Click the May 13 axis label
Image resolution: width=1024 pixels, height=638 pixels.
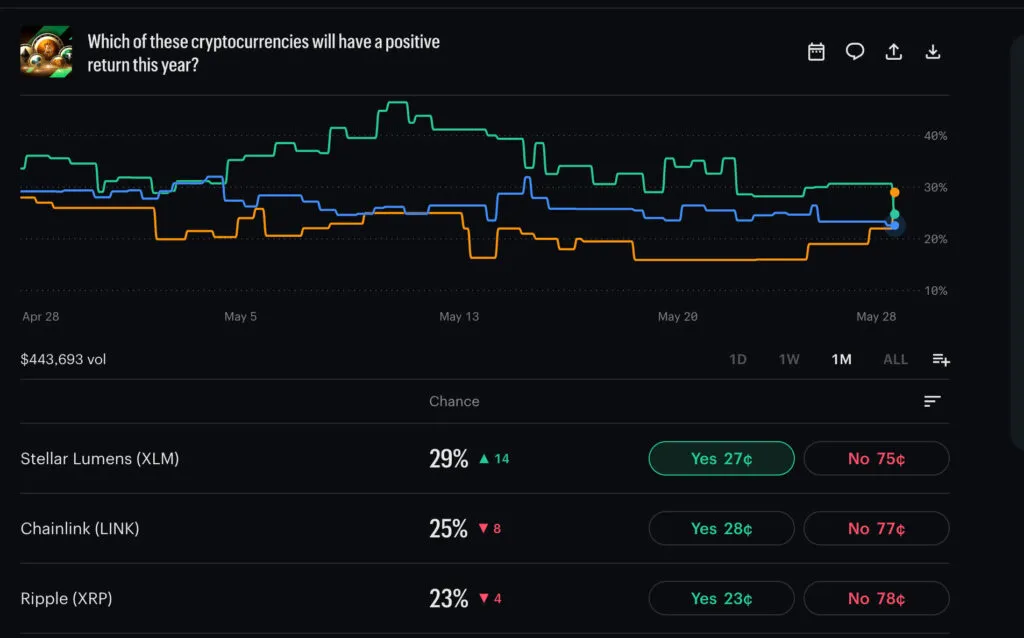[459, 316]
